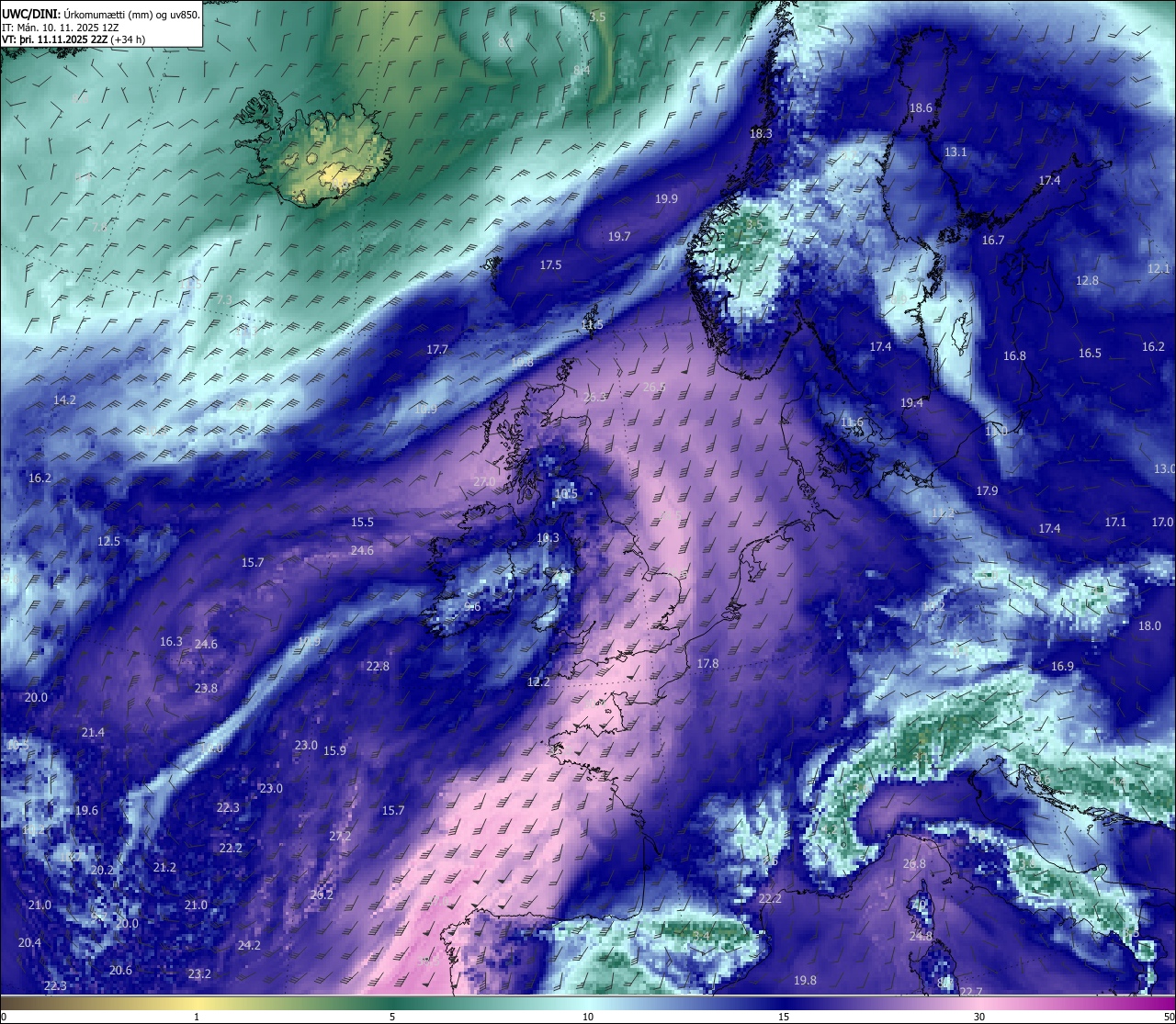Click the map value '22.7'
Viewport: 1176px width, 1024px height.
pyautogui.click(x=971, y=991)
